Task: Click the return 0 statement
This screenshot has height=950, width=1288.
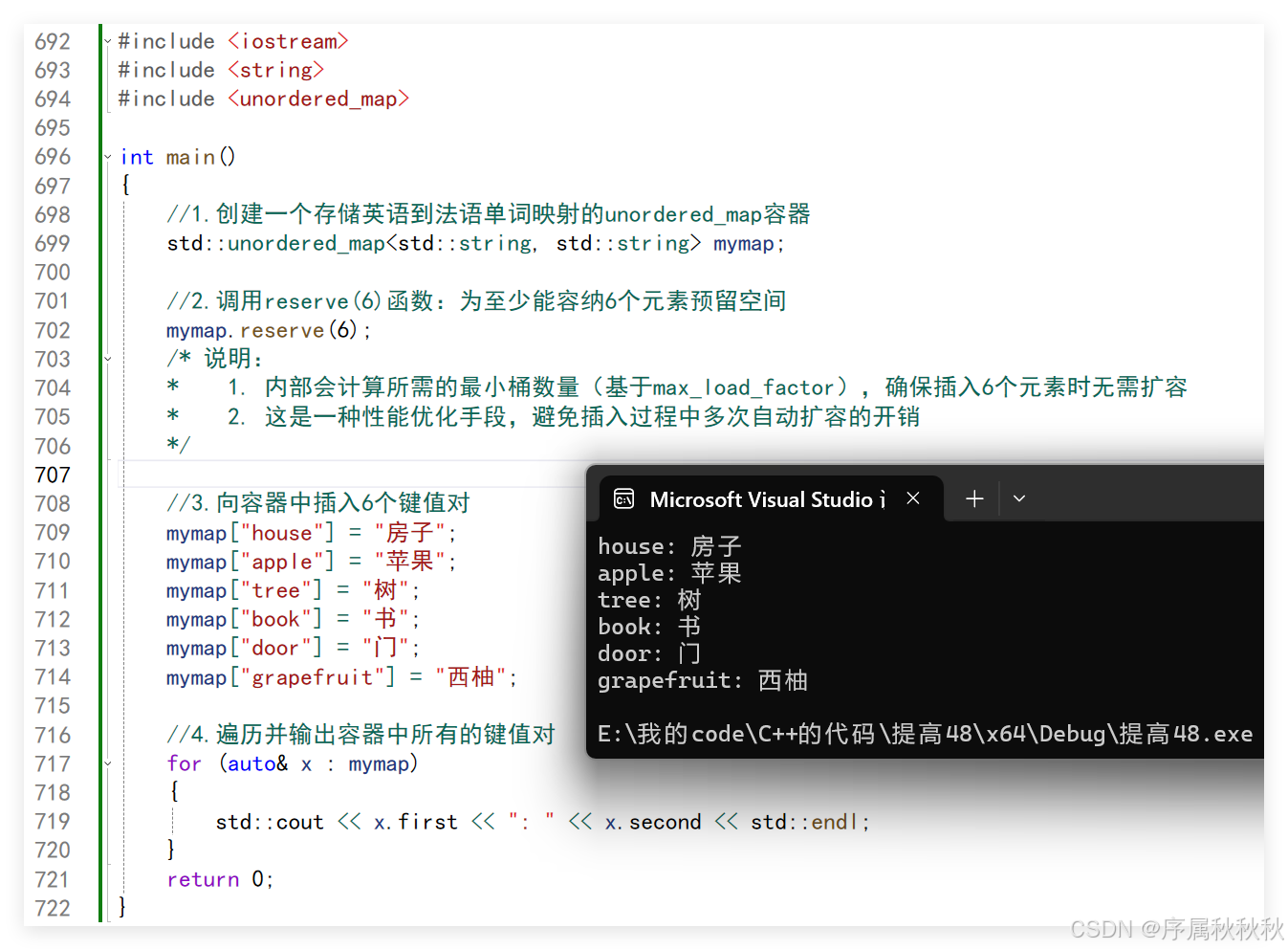Action: coord(219,879)
